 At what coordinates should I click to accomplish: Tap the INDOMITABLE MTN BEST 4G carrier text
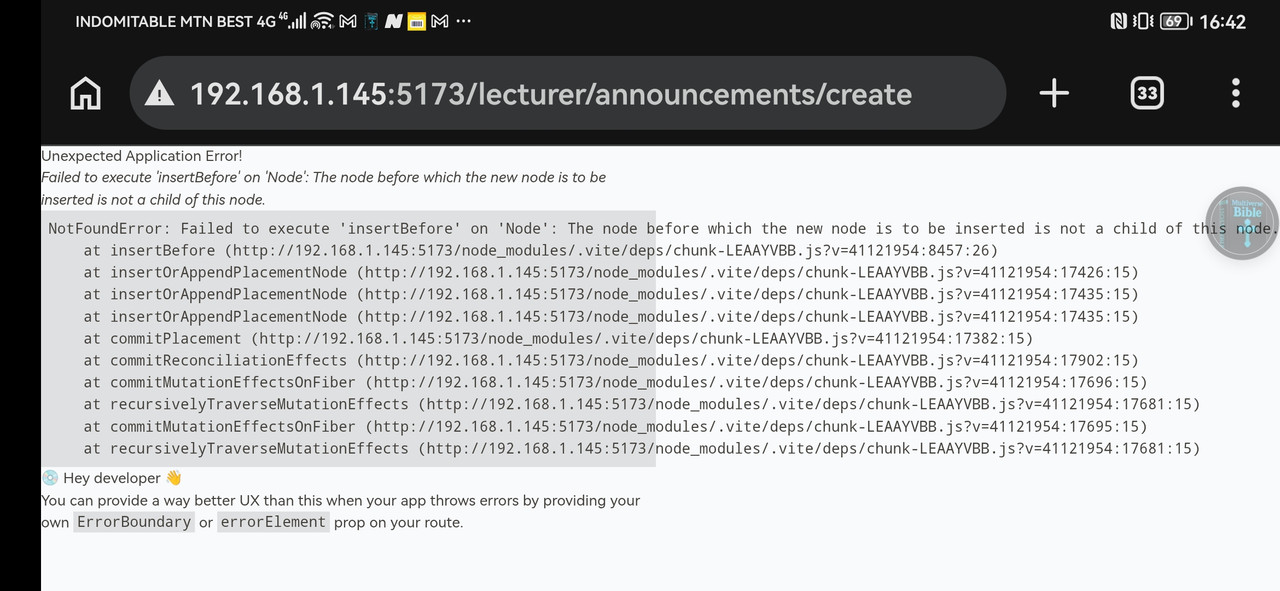tap(176, 21)
